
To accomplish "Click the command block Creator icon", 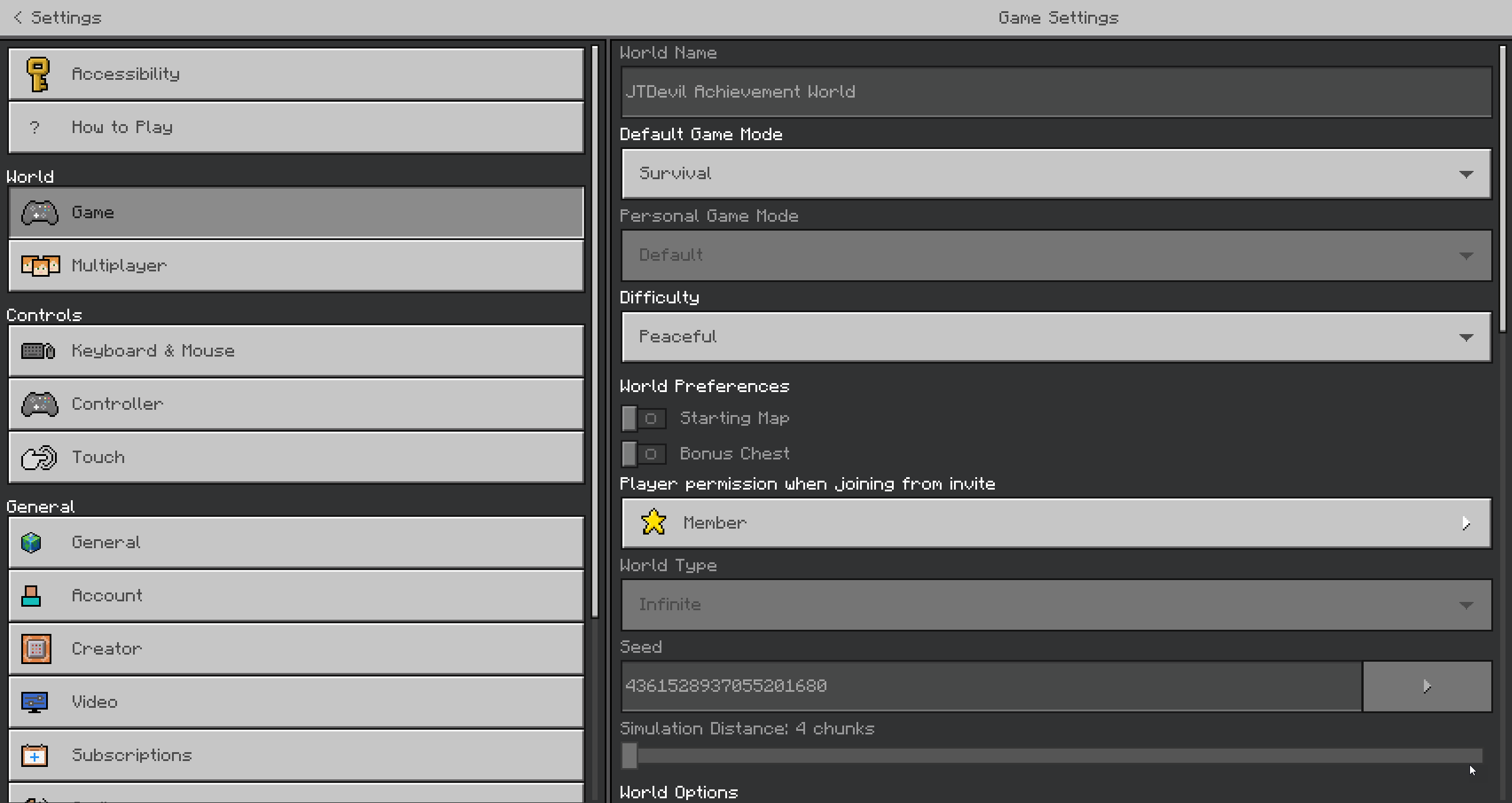I will tap(36, 649).
